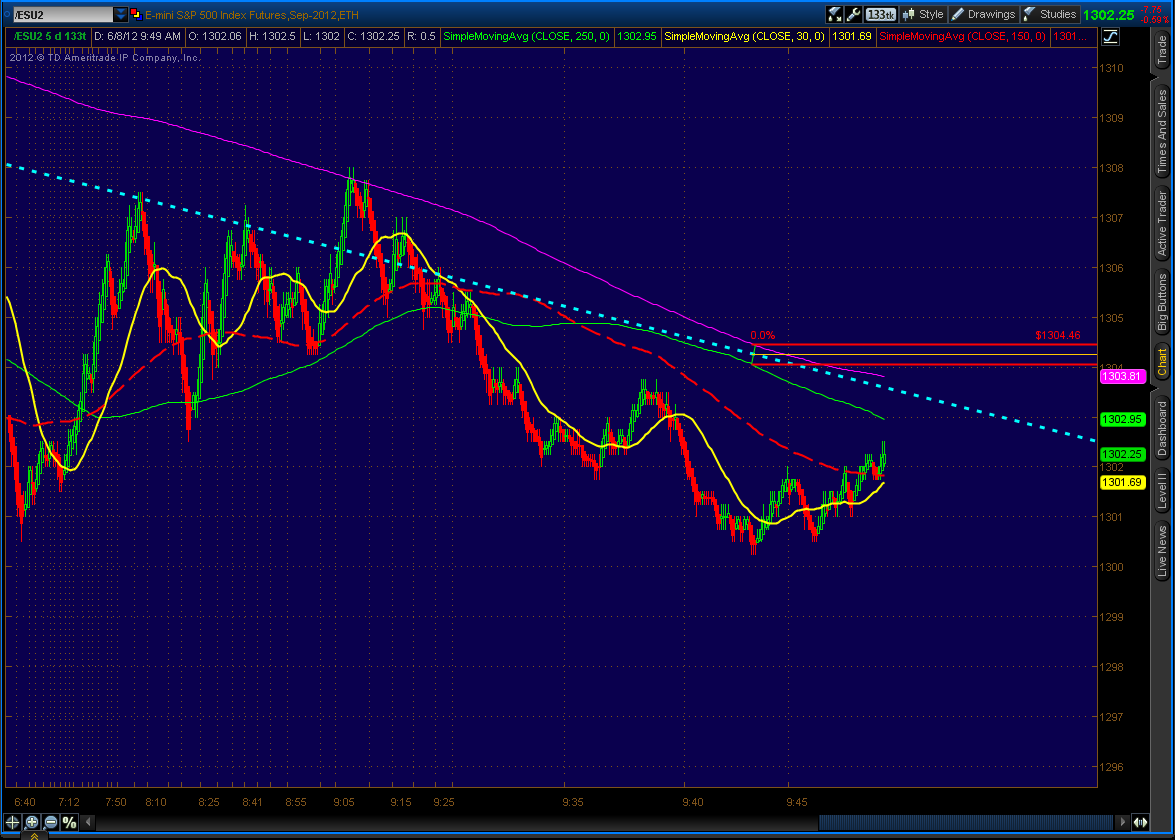Open the Level II side tab
This screenshot has width=1175, height=840.
[1162, 492]
